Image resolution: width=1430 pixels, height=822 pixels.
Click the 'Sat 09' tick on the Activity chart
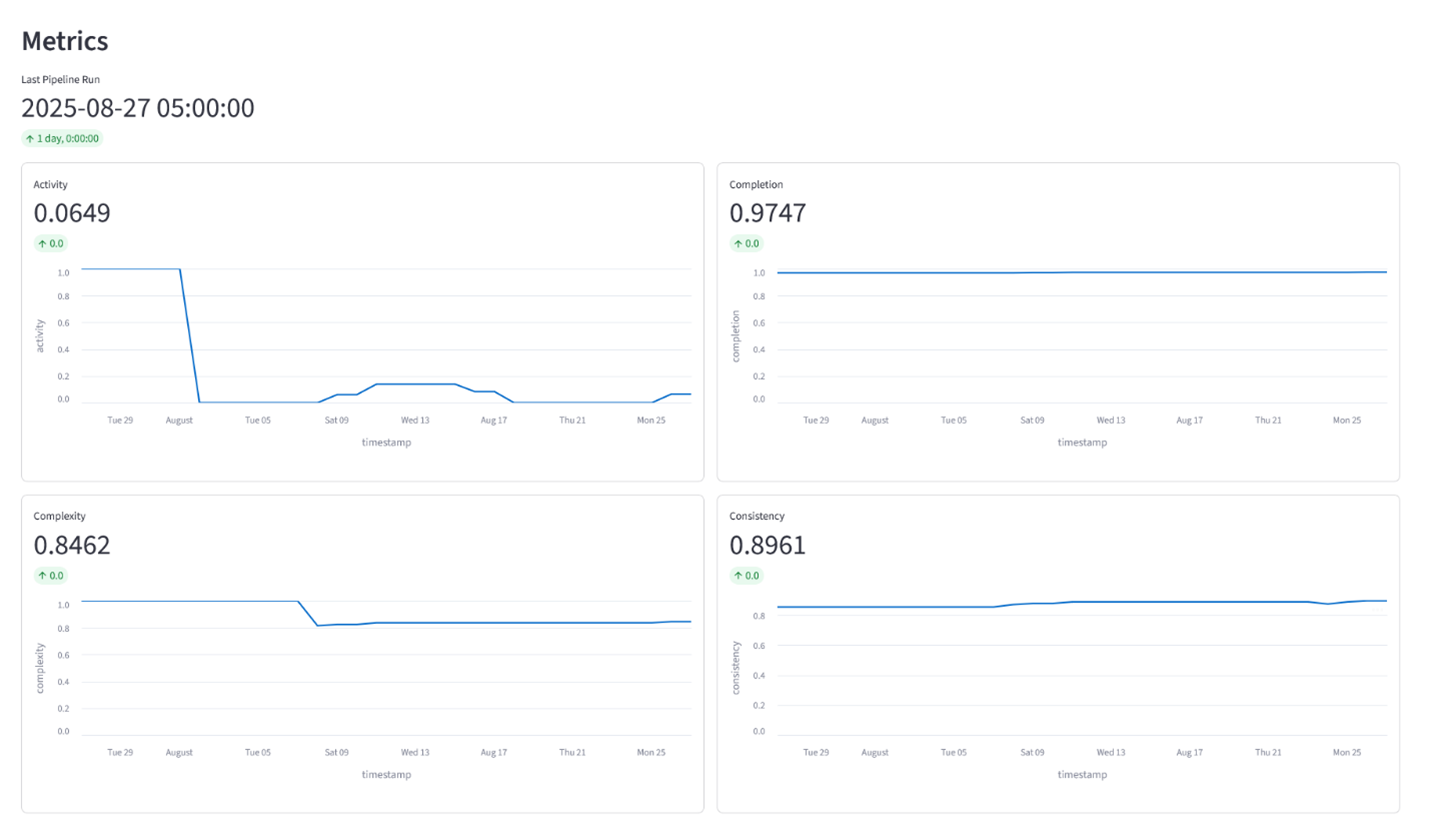click(x=336, y=420)
